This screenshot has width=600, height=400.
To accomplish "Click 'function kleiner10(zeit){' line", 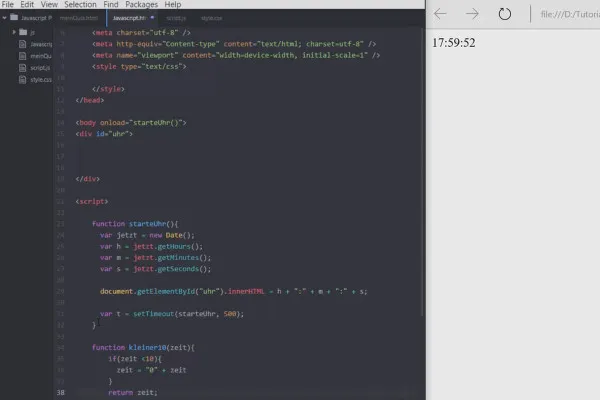I will pos(143,348).
